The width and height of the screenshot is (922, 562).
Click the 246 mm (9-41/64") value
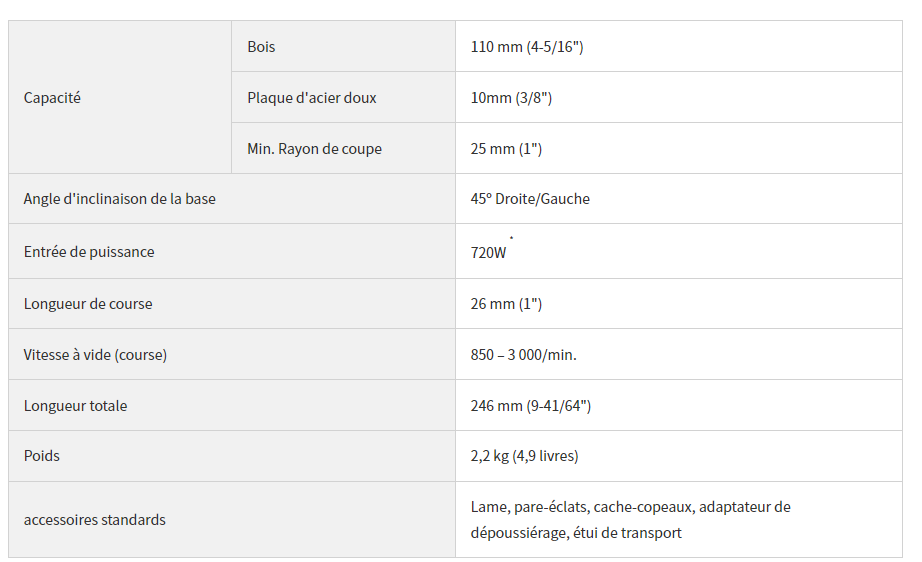coord(530,406)
